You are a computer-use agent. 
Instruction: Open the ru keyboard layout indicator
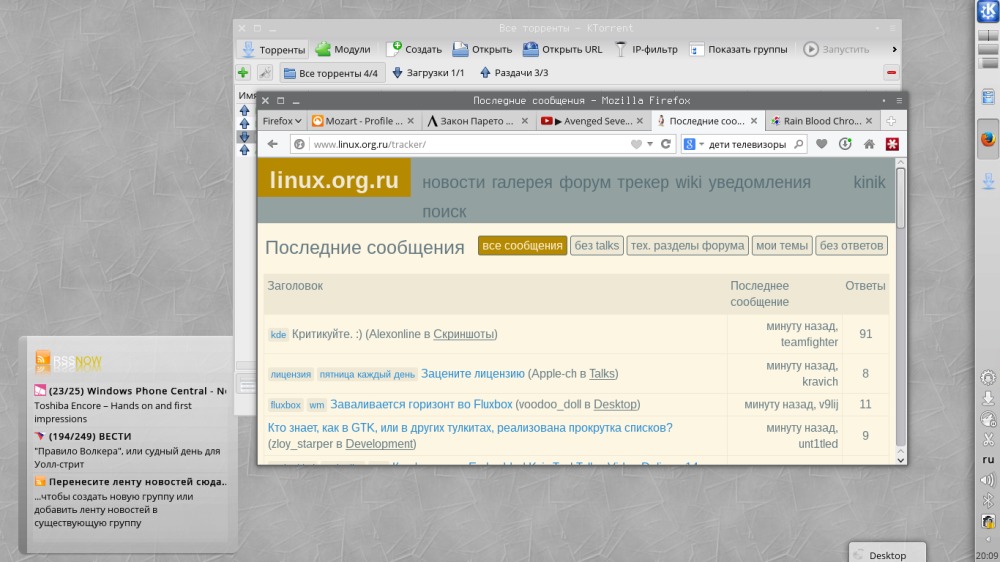988,459
